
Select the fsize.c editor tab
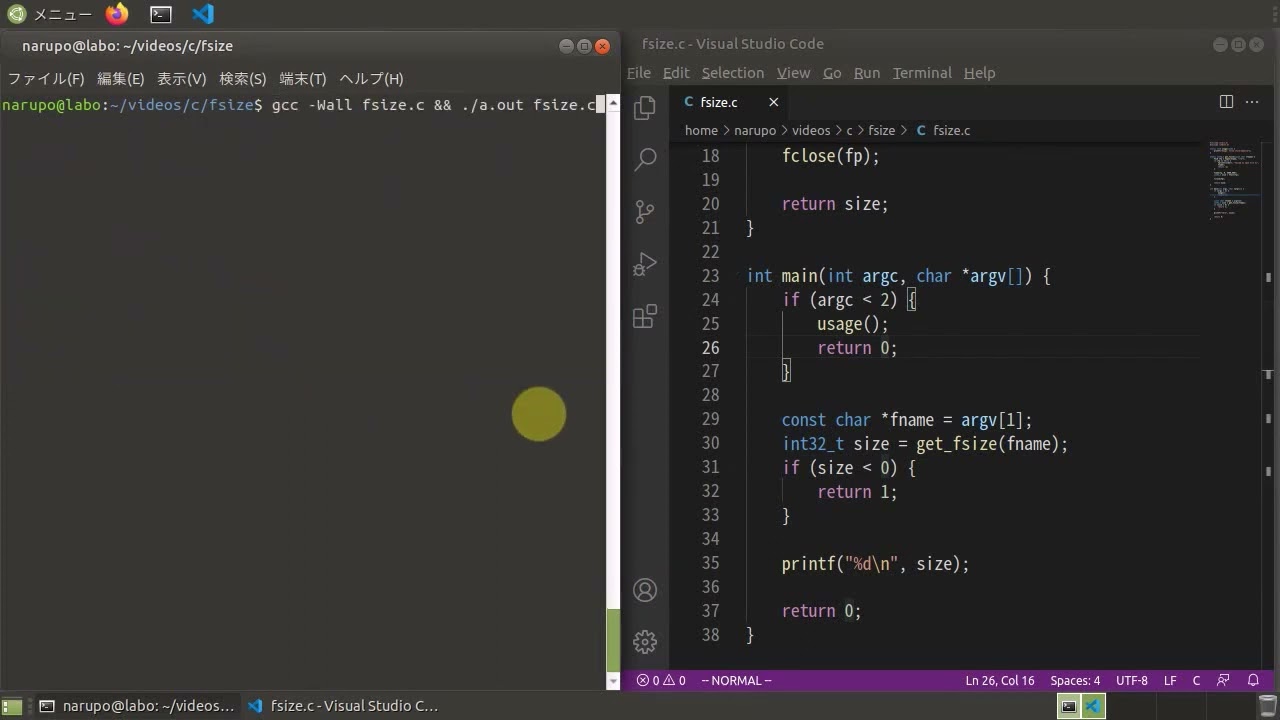[719, 102]
